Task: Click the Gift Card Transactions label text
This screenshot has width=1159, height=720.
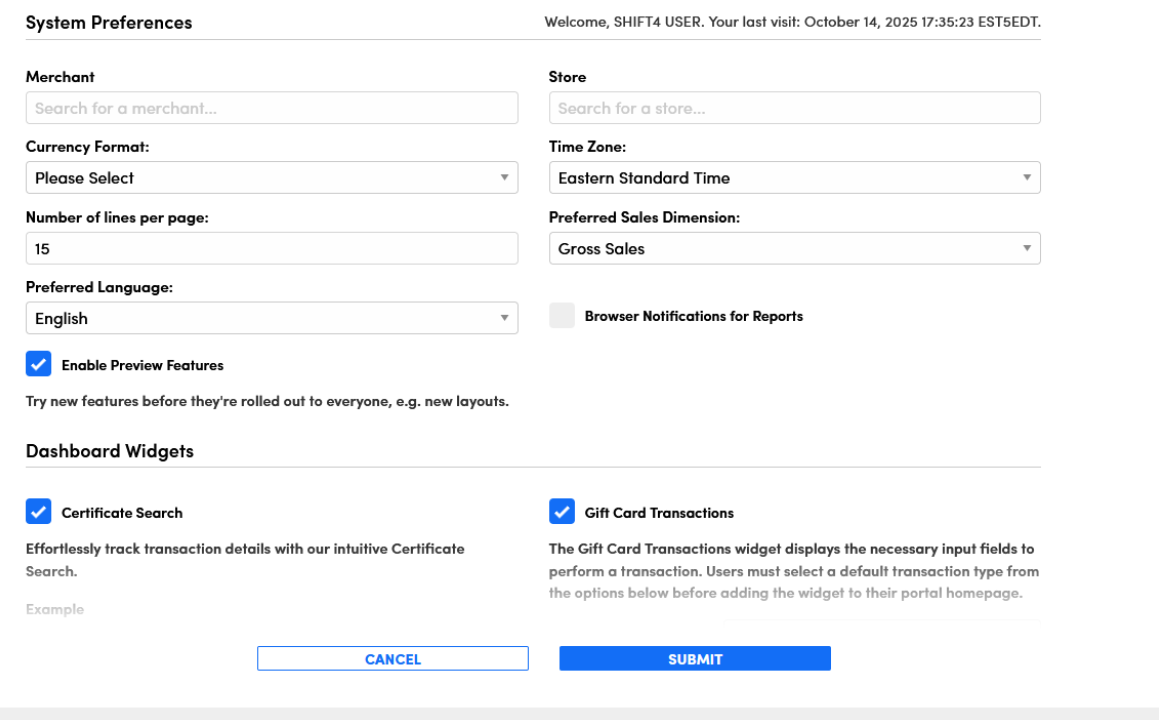Action: coord(659,513)
